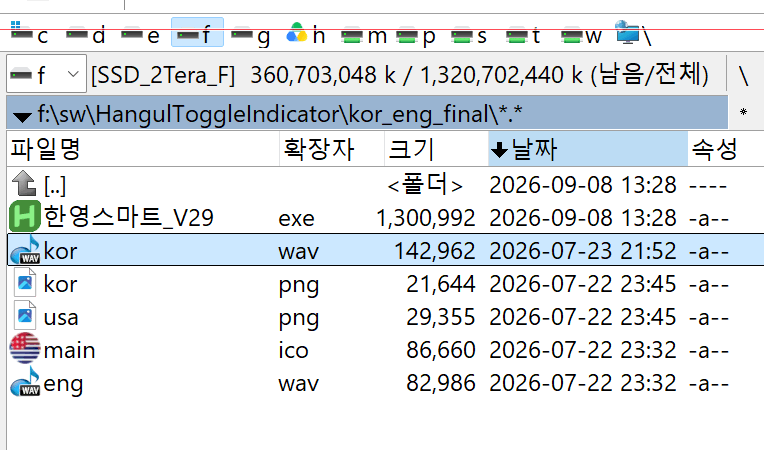This screenshot has height=450, width=764.
Task: Click size value 86,660
Action: (x=441, y=350)
